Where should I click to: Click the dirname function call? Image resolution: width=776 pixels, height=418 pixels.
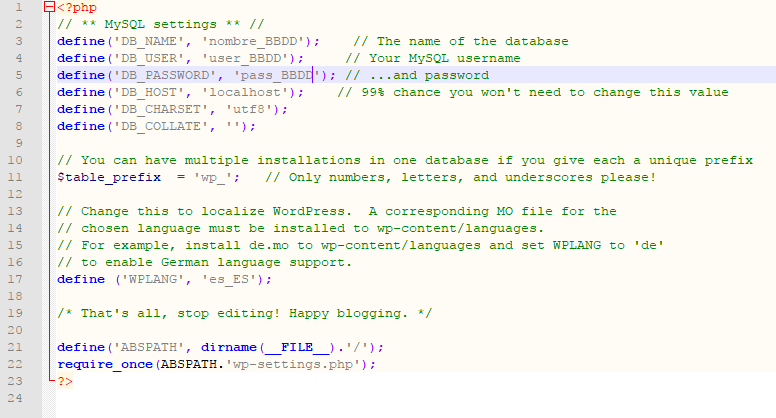click(229, 347)
